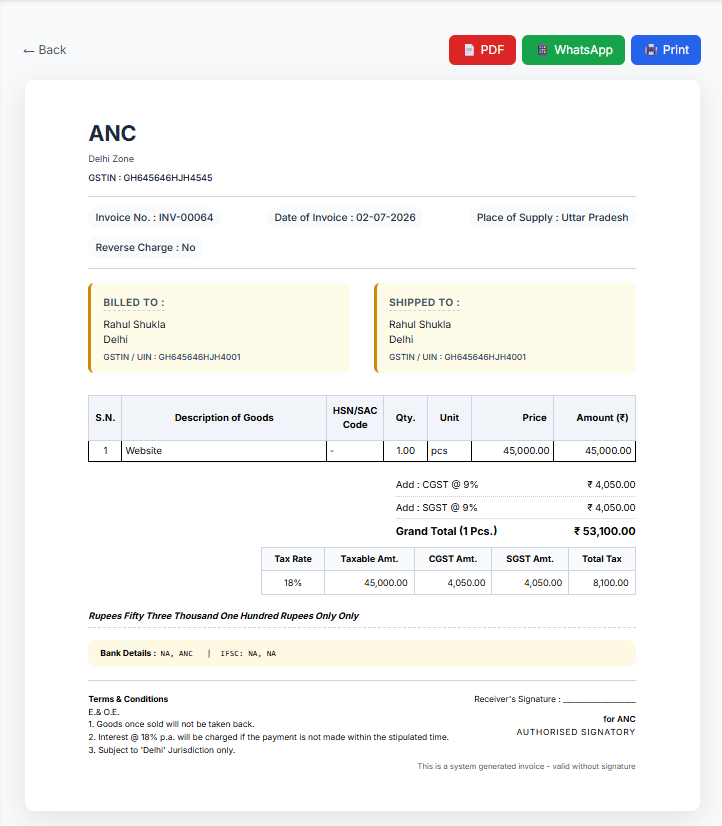Select the Website item description cell
Image resolution: width=722 pixels, height=826 pixels.
tap(224, 451)
